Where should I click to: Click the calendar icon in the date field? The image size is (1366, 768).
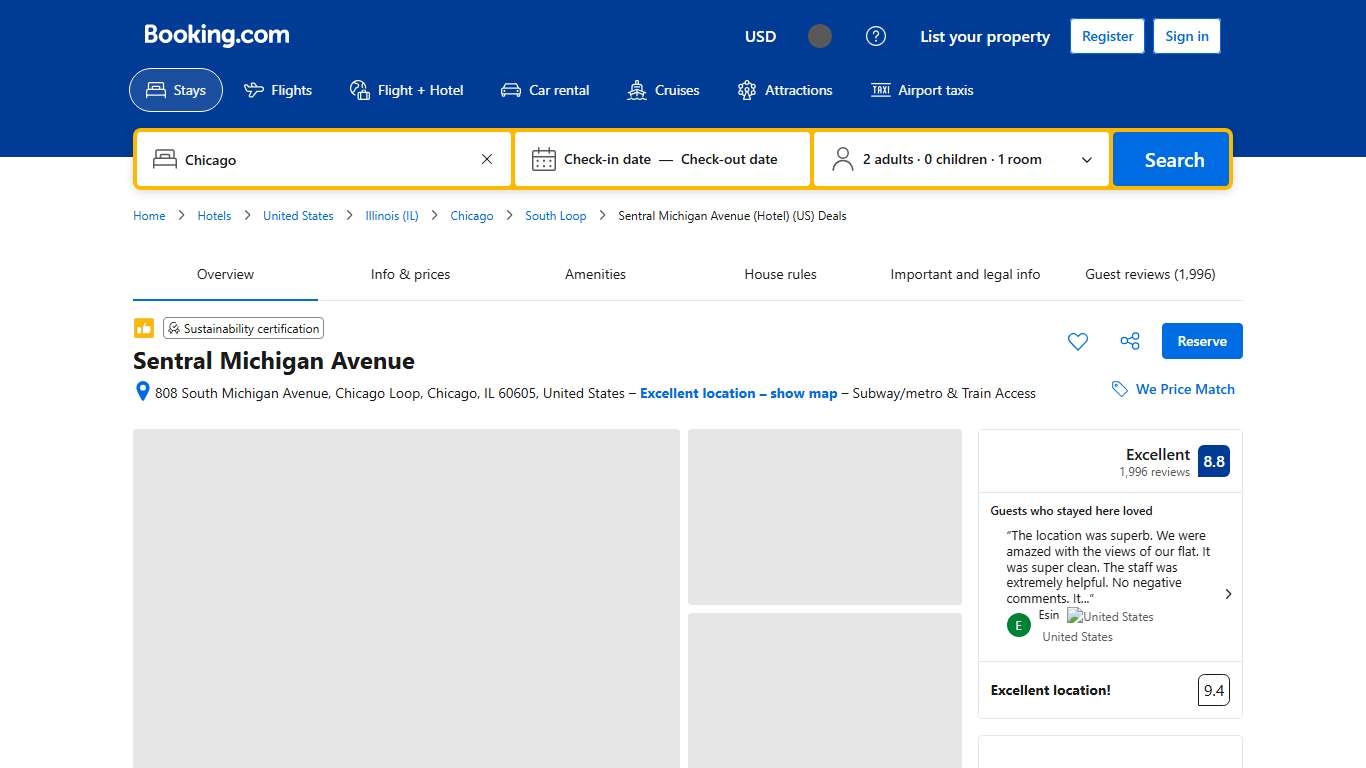[x=543, y=158]
